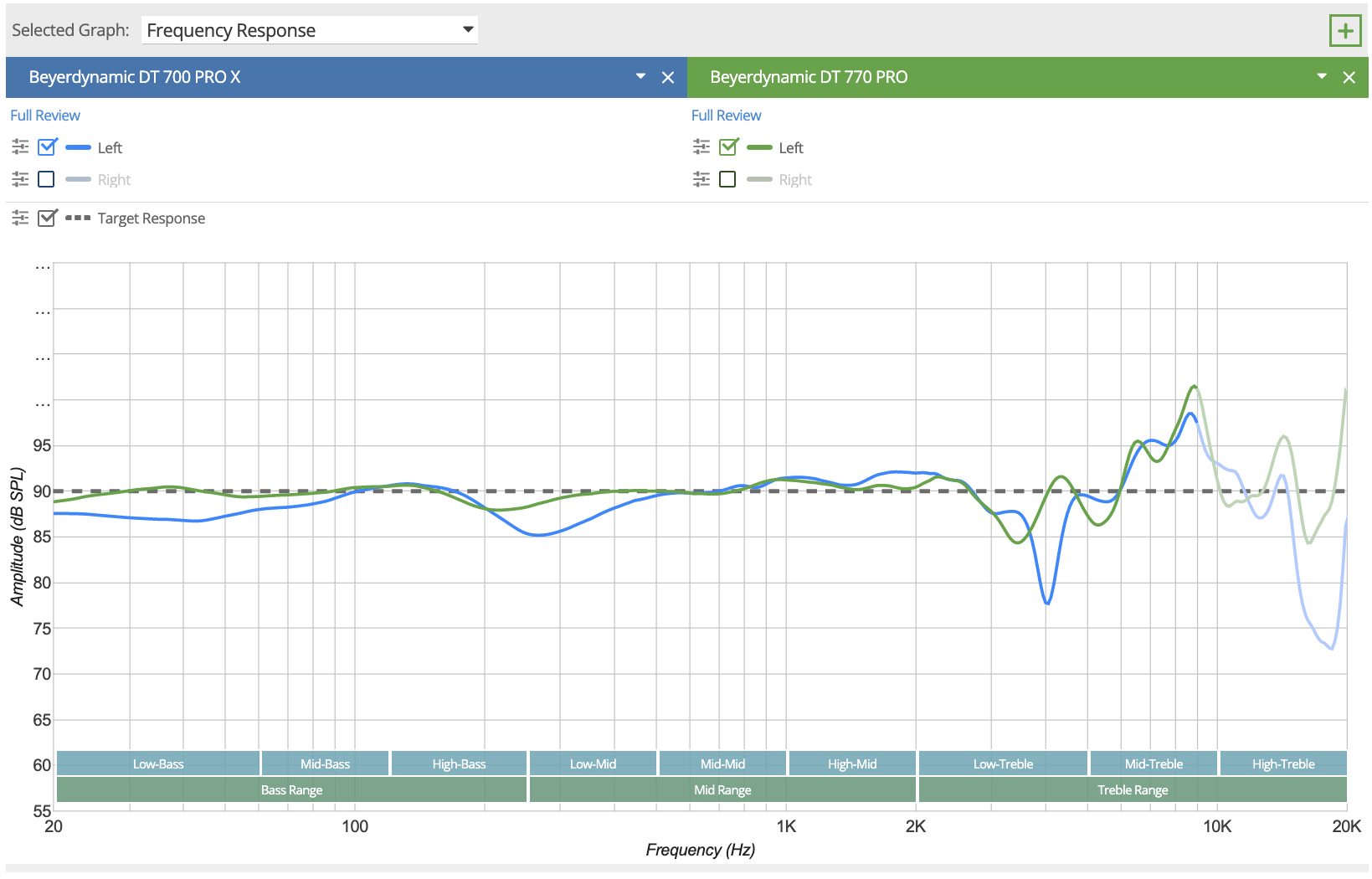1372x879 pixels.
Task: Toggle the Target Response checkbox
Action: tap(47, 218)
